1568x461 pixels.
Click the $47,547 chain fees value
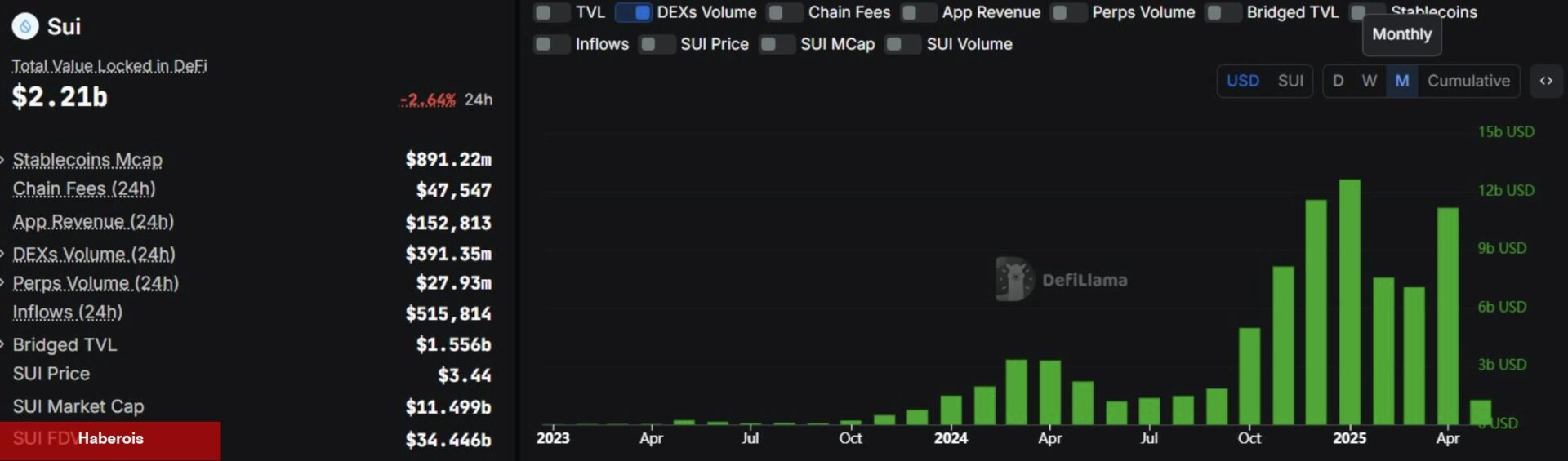point(454,191)
